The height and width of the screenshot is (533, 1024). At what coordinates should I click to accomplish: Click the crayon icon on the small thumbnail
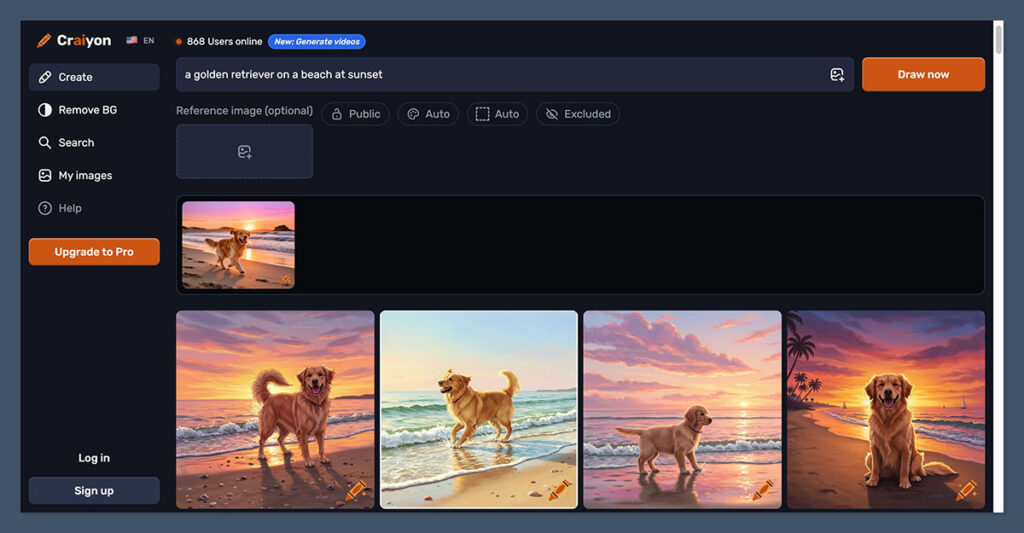click(x=285, y=280)
